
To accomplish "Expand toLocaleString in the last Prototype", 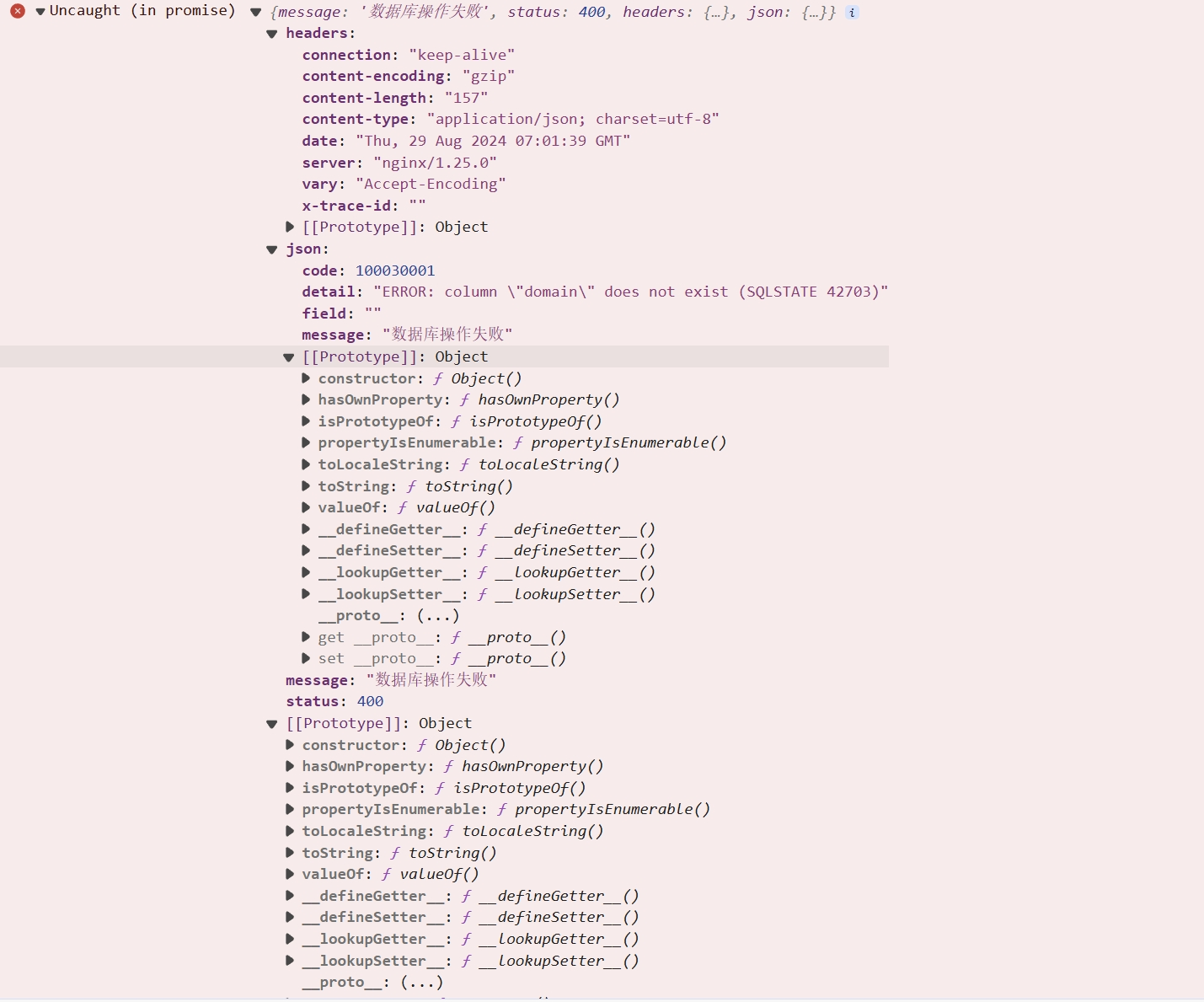I will 290,831.
